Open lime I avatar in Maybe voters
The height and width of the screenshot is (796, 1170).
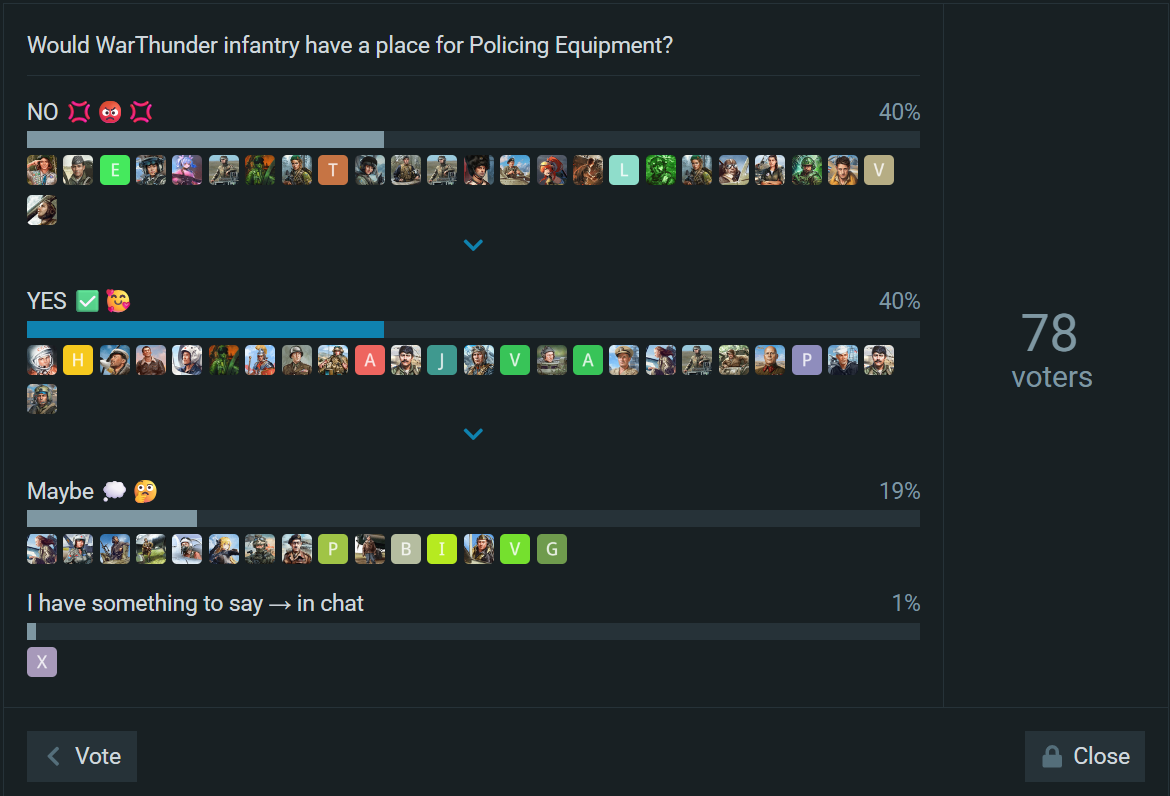coord(442,549)
